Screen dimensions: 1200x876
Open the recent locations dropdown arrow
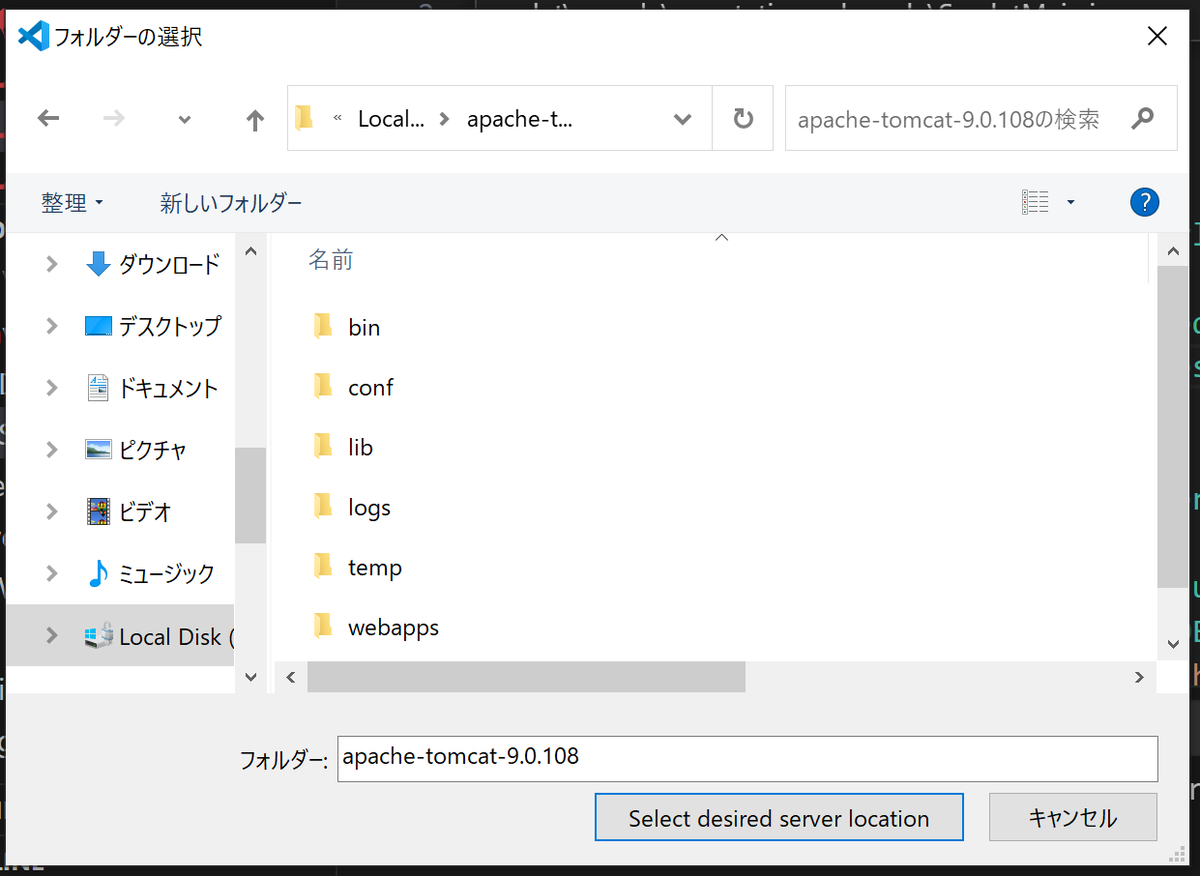click(x=184, y=120)
